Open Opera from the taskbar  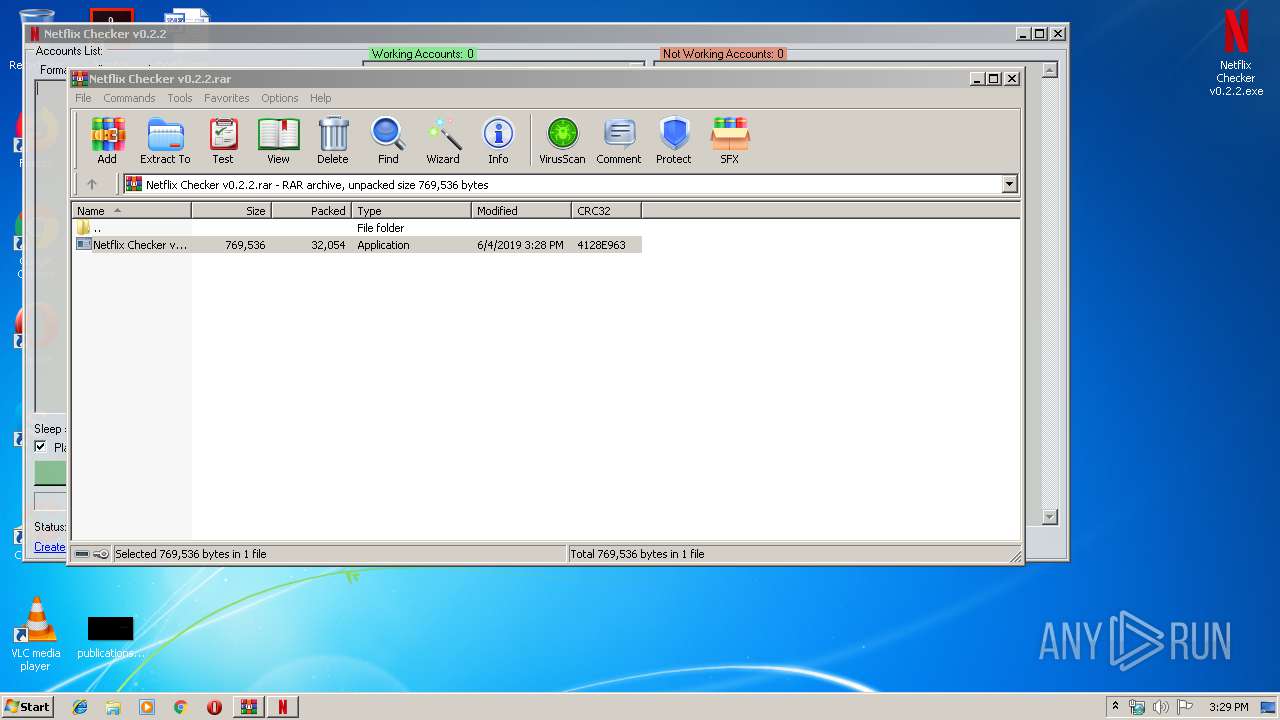pyautogui.click(x=214, y=707)
